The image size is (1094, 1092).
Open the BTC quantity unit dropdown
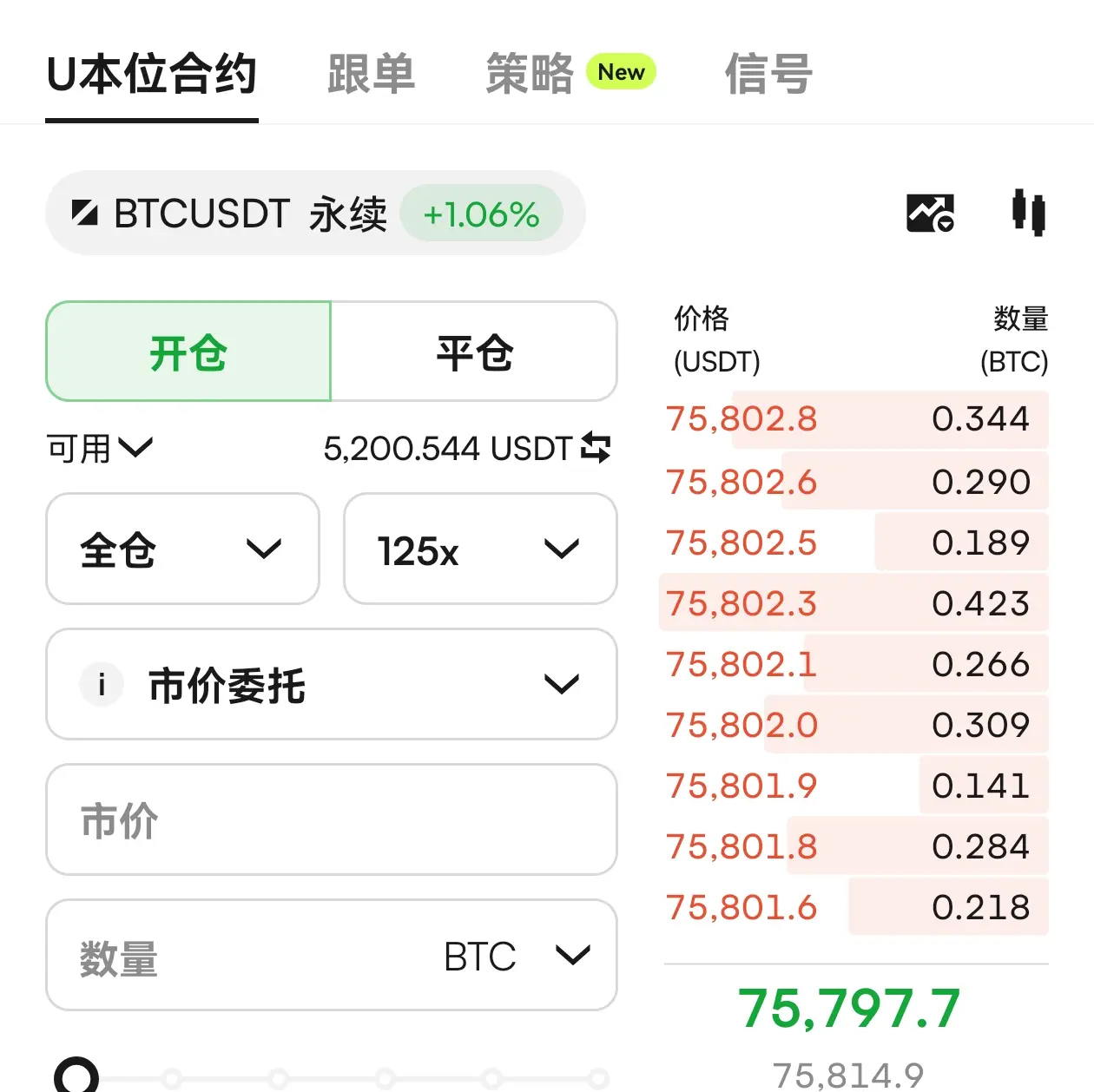(x=517, y=956)
